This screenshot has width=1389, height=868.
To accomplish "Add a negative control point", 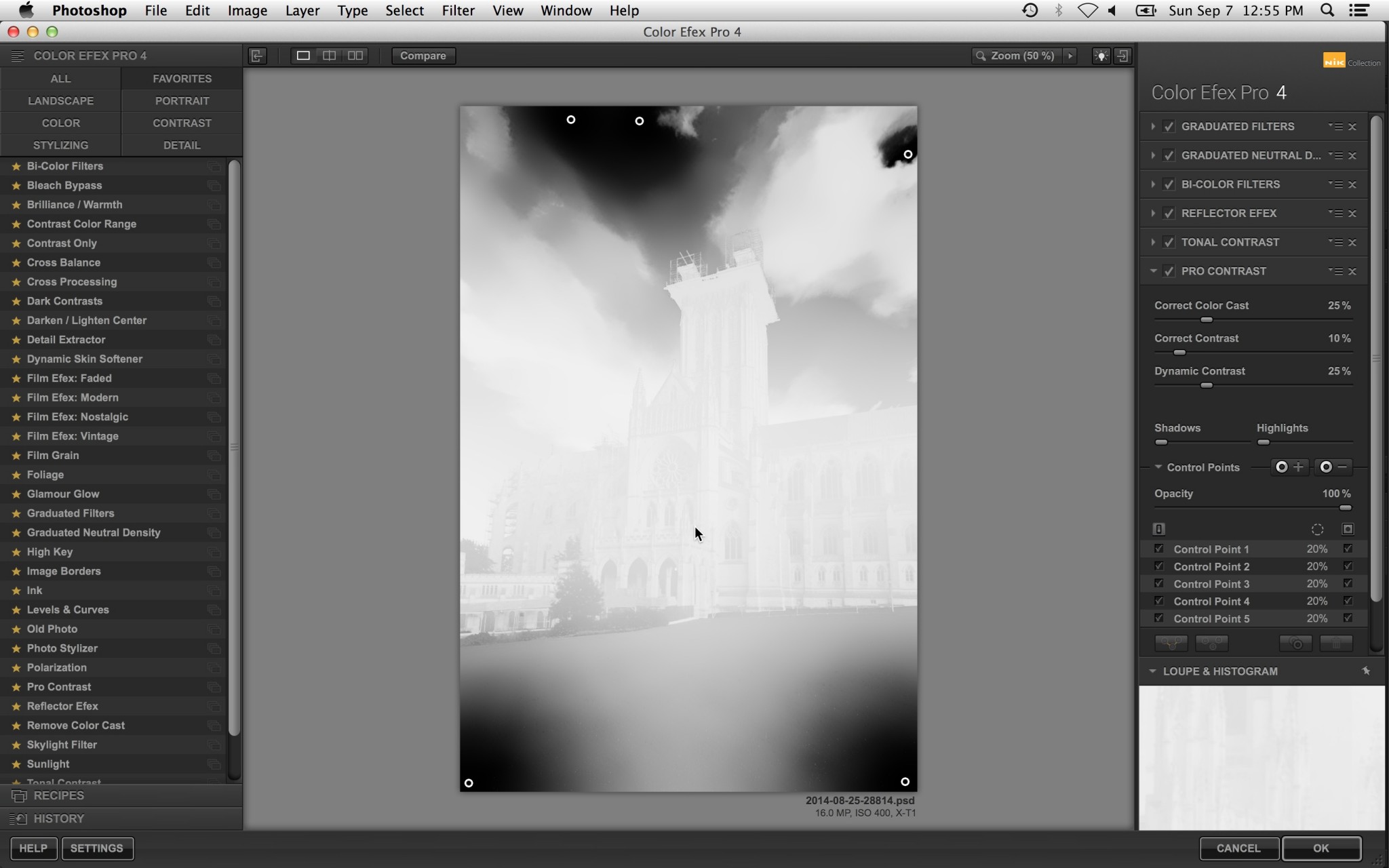I will (1333, 467).
